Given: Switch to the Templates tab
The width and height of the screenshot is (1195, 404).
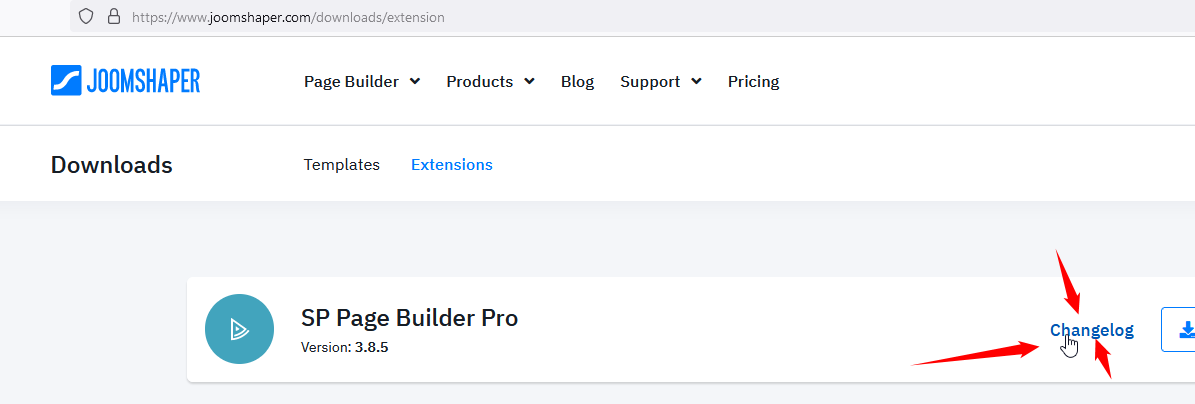Looking at the screenshot, I should point(342,164).
